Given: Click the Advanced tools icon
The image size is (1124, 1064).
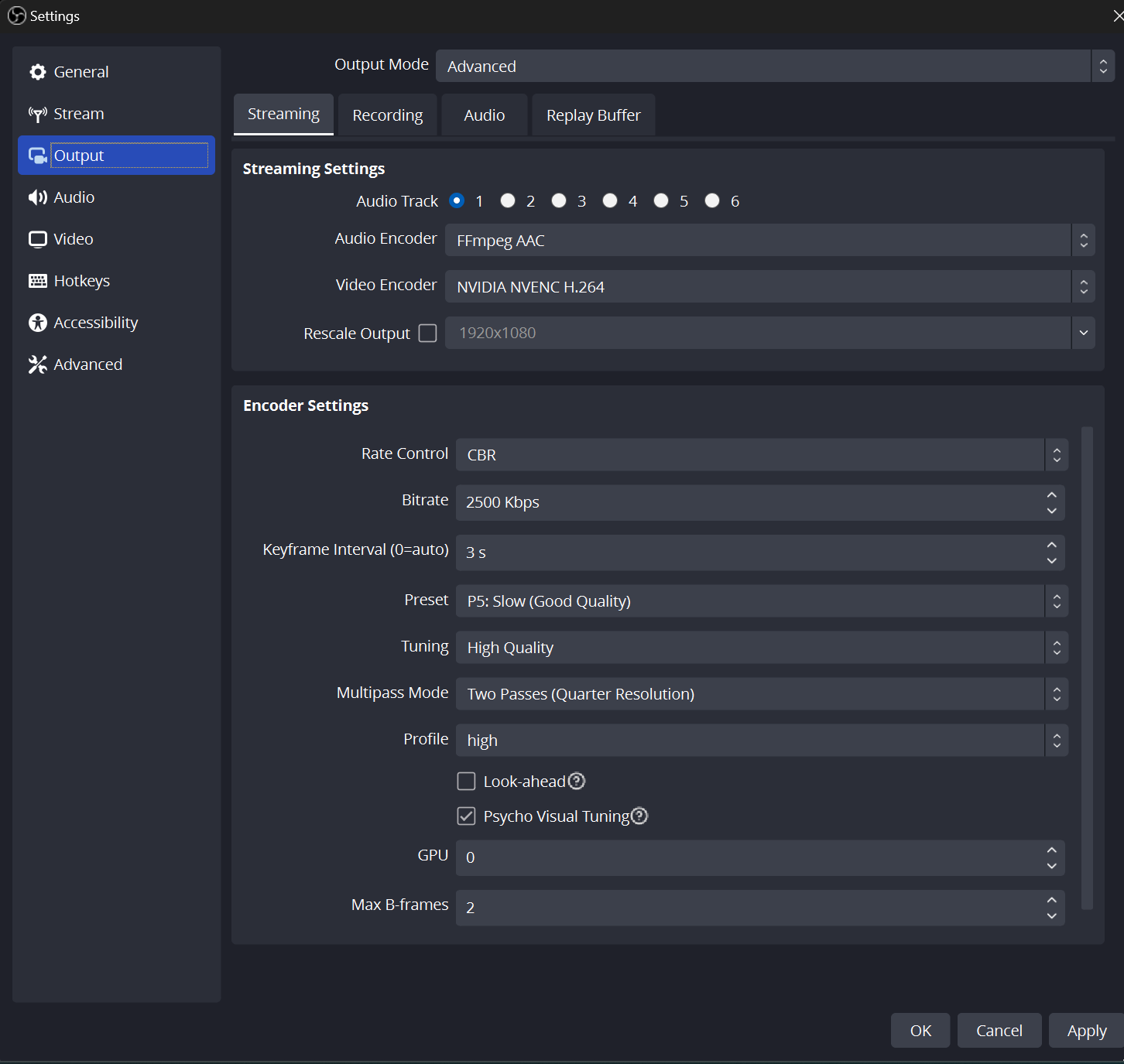Looking at the screenshot, I should [x=38, y=364].
